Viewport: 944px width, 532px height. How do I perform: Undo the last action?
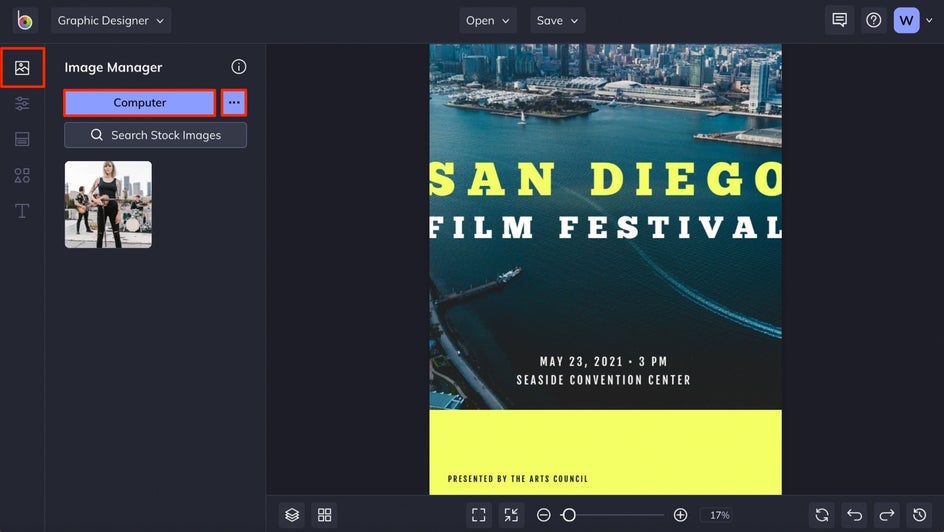pyautogui.click(x=854, y=515)
